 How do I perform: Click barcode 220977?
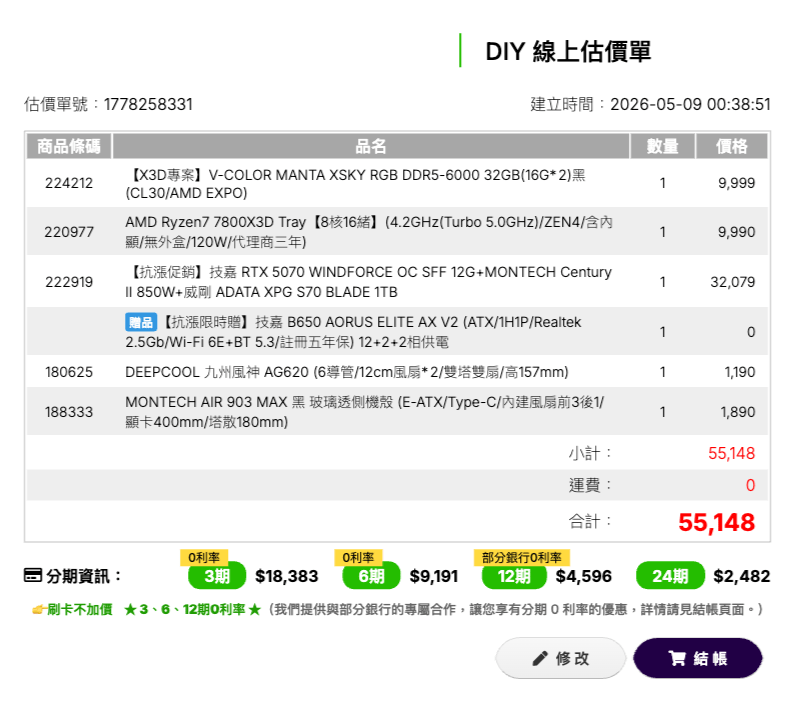[x=69, y=232]
